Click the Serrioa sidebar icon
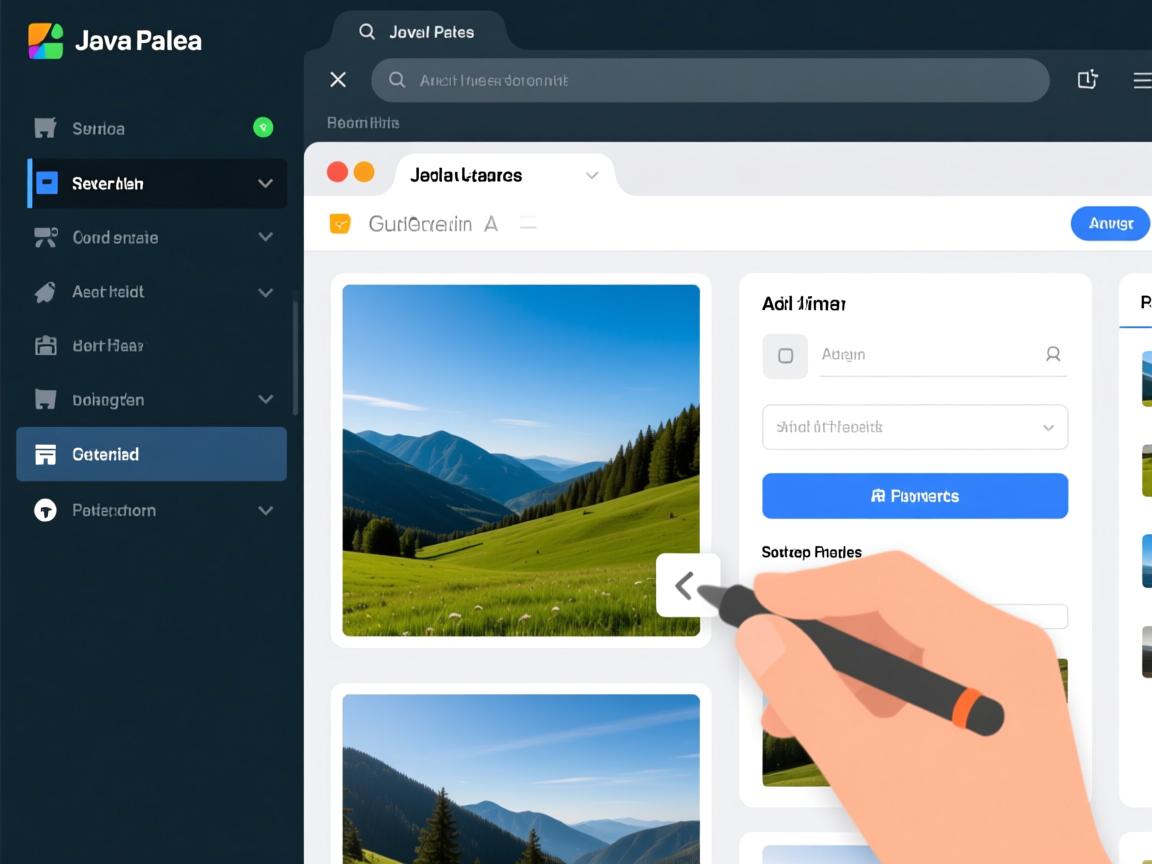 tap(45, 128)
